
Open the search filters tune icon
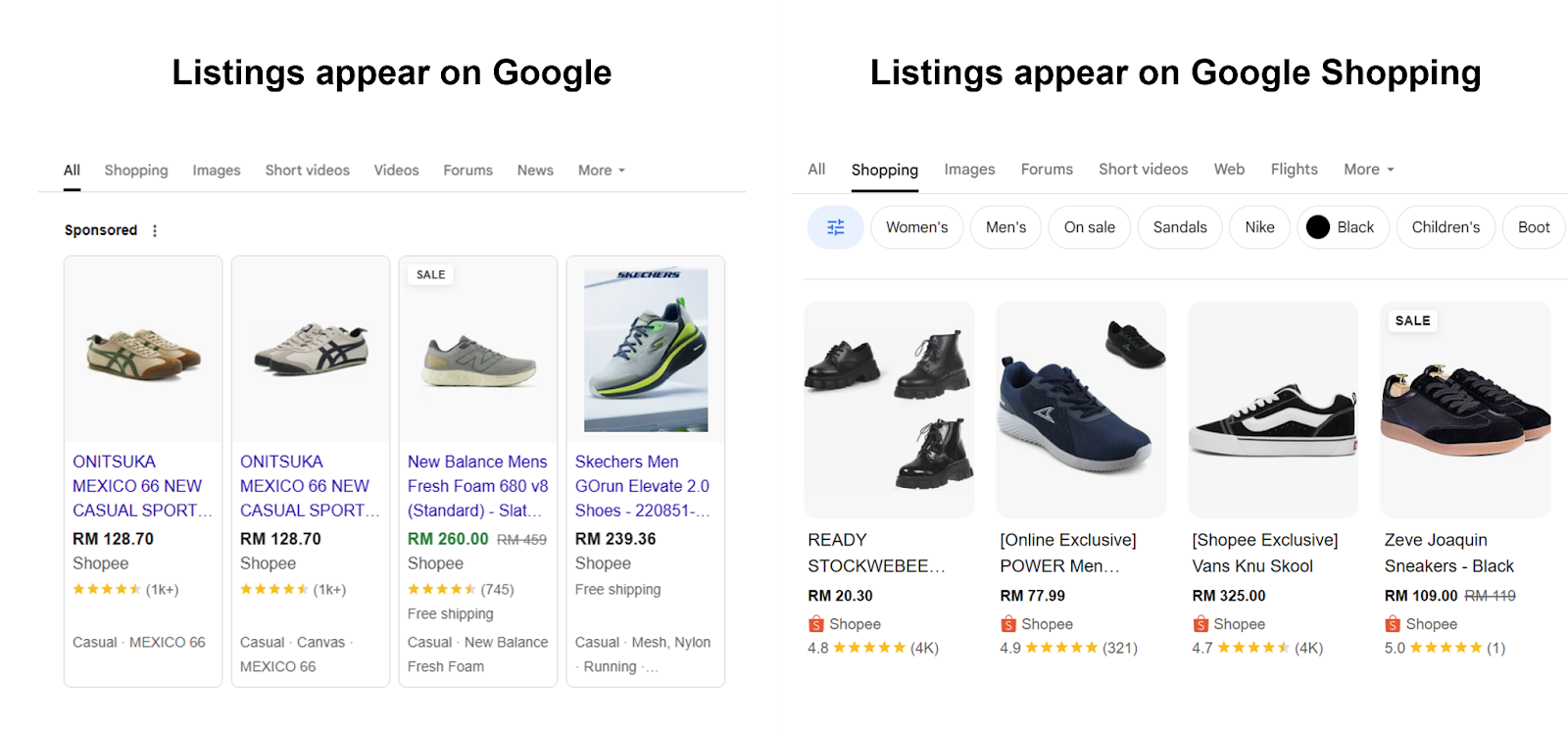click(x=835, y=227)
